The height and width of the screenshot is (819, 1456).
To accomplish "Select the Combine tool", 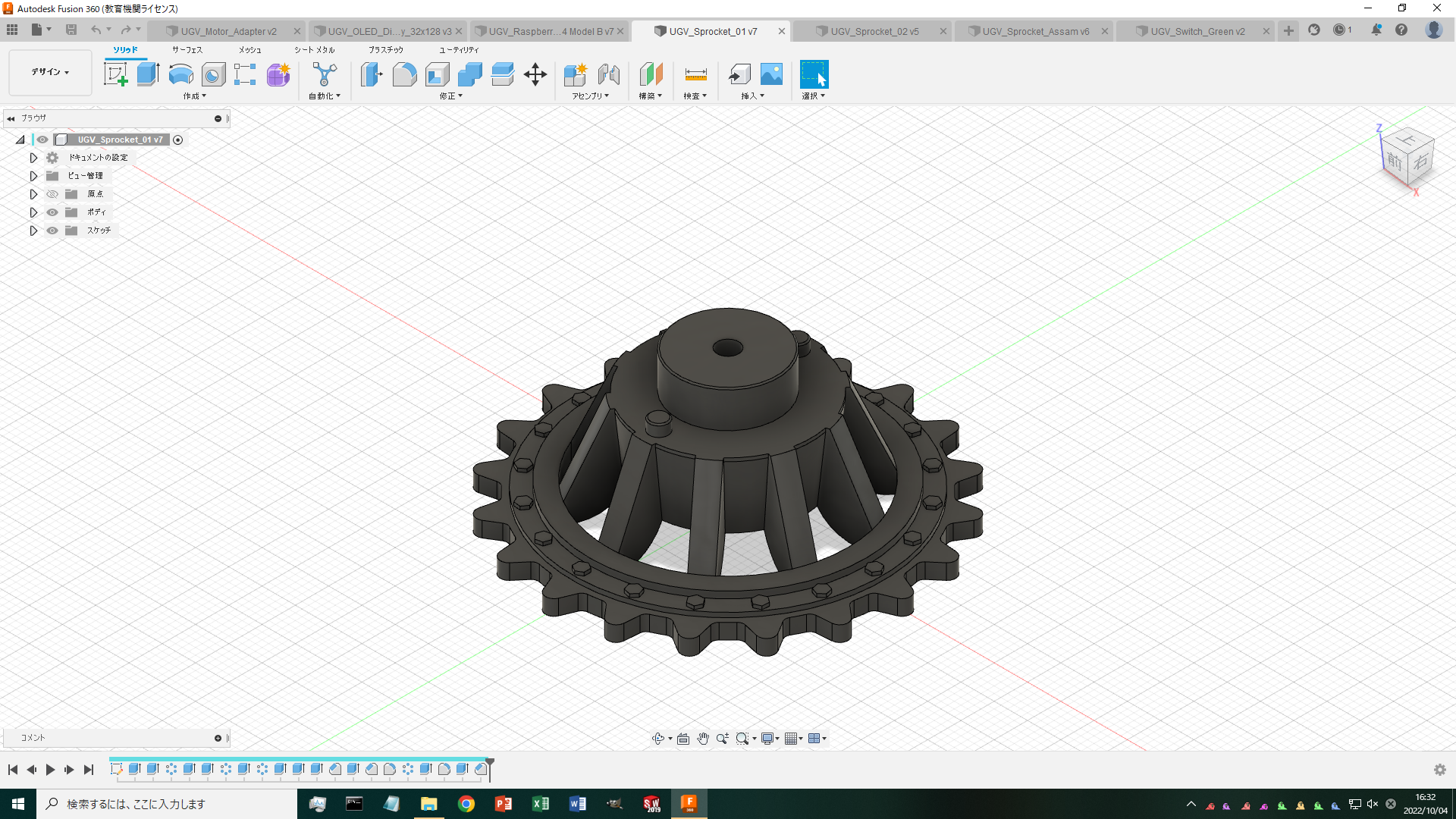I will (470, 74).
